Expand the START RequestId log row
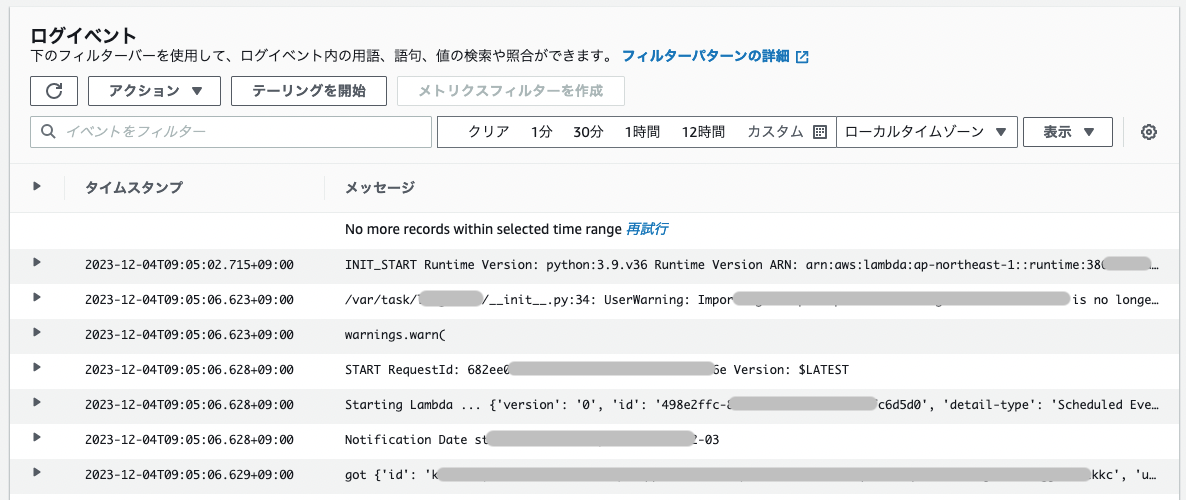The width and height of the screenshot is (1186, 500). 37,367
